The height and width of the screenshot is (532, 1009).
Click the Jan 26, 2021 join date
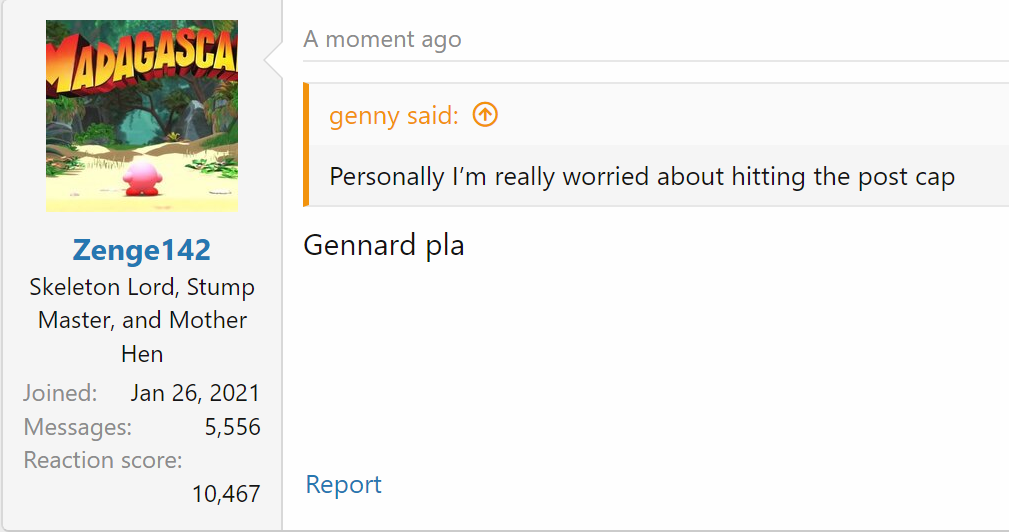pos(195,393)
